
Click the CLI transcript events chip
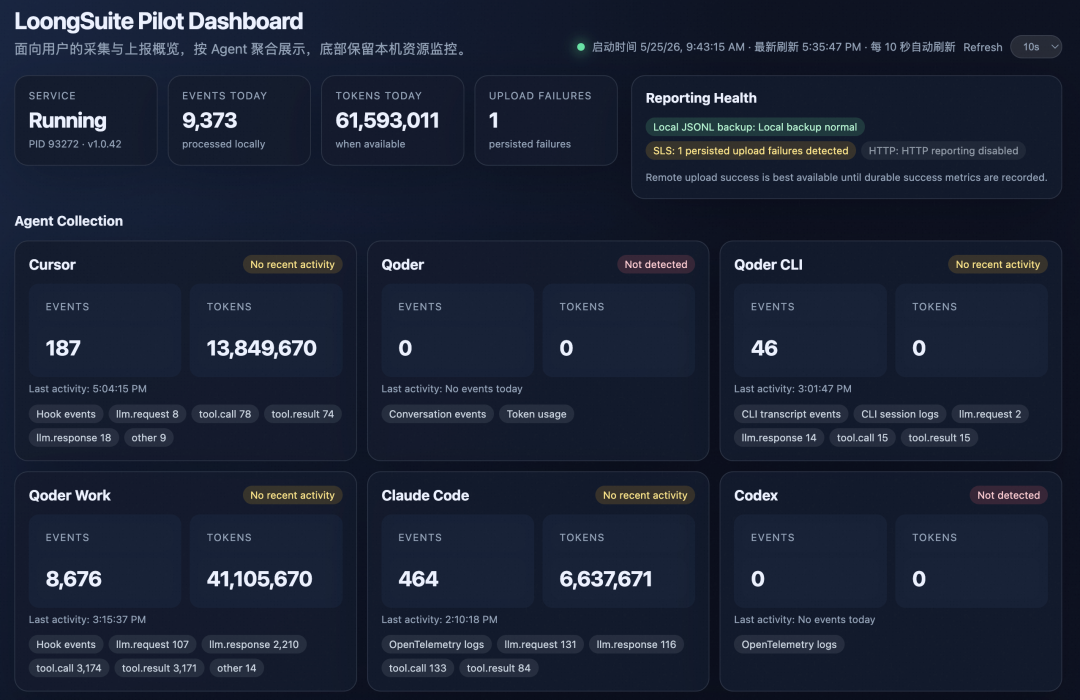click(x=791, y=414)
